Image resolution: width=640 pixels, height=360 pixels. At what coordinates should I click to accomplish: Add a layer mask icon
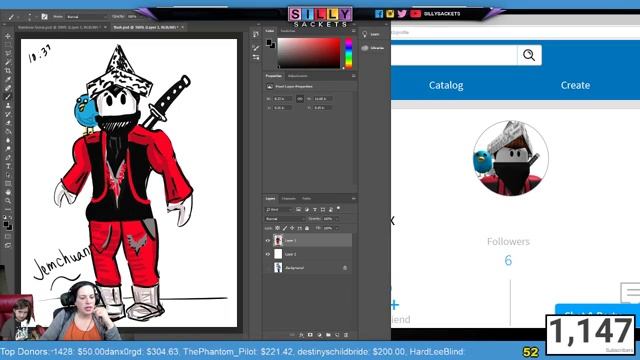tap(310, 335)
